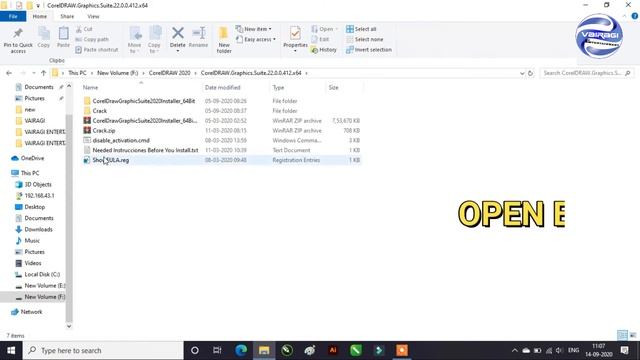Go back using the Back arrow

(9, 73)
